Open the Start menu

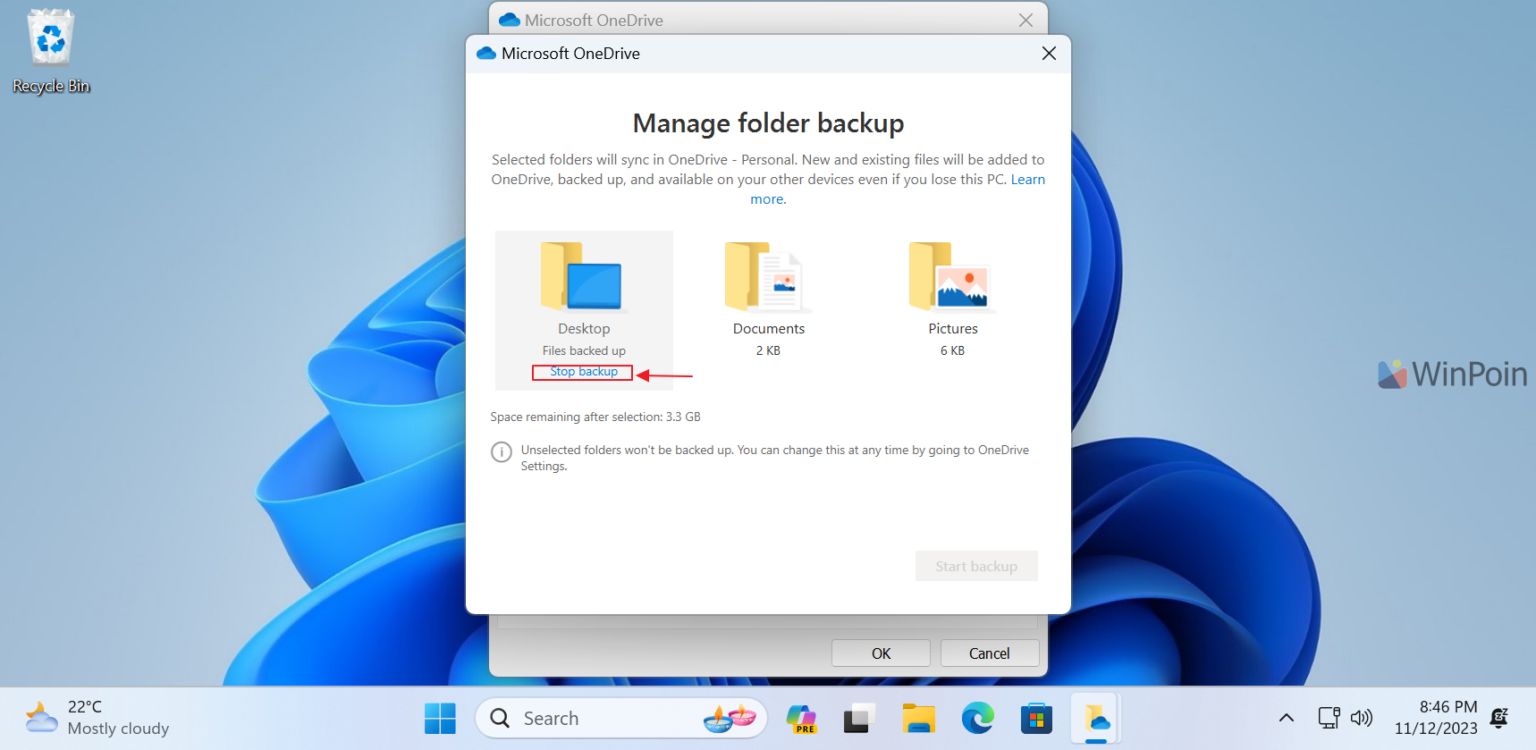tap(440, 718)
